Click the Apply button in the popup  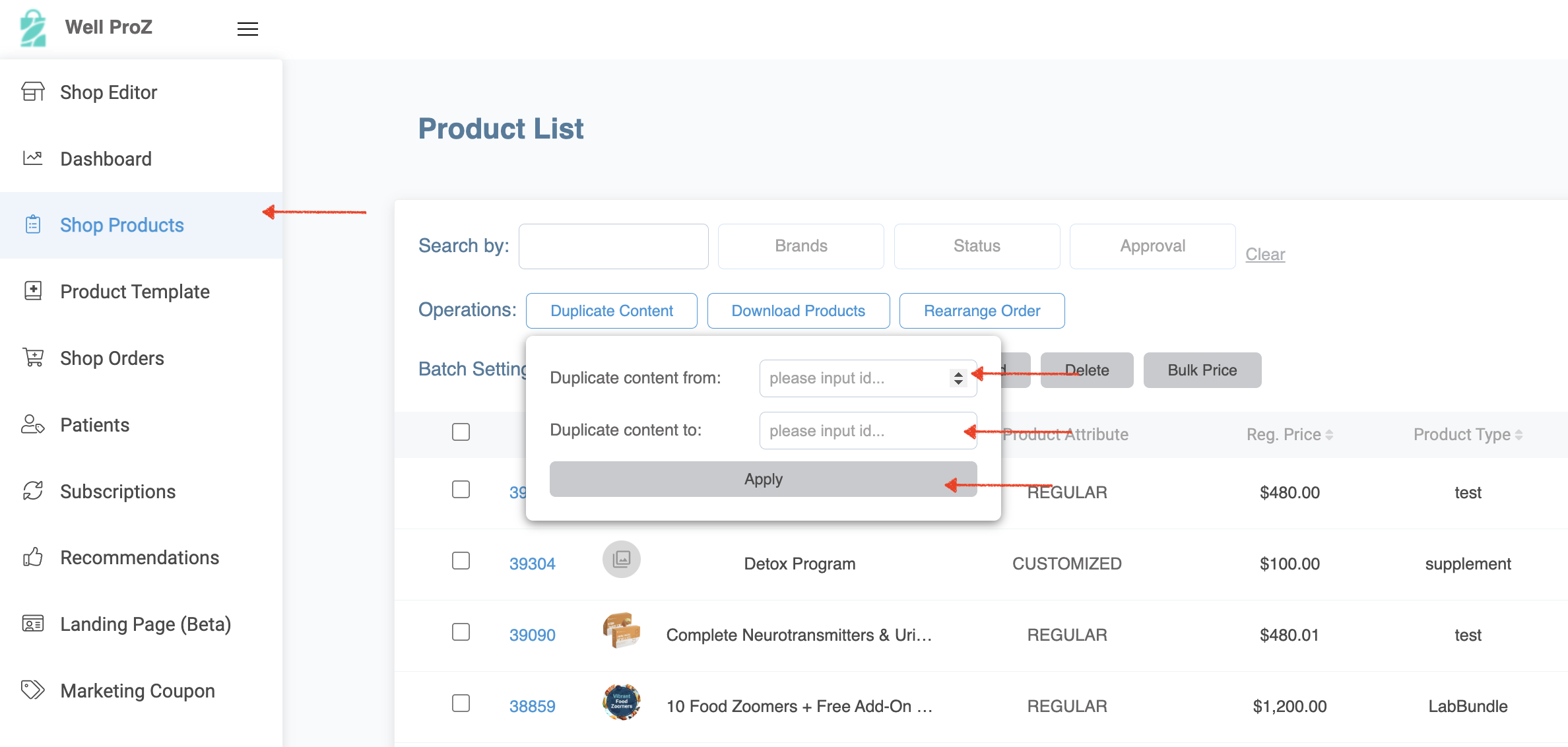click(763, 479)
